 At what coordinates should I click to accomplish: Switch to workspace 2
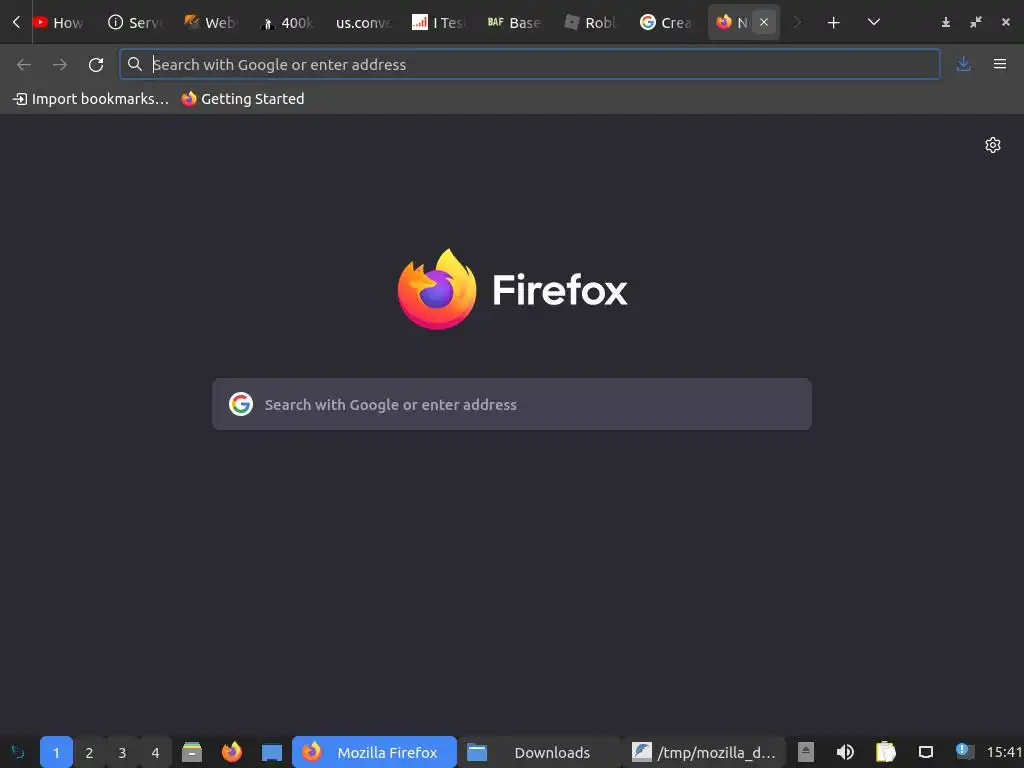point(89,752)
